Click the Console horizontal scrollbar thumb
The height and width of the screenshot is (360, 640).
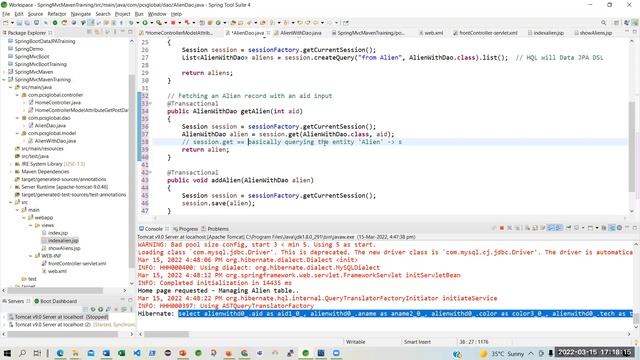click(x=167, y=334)
